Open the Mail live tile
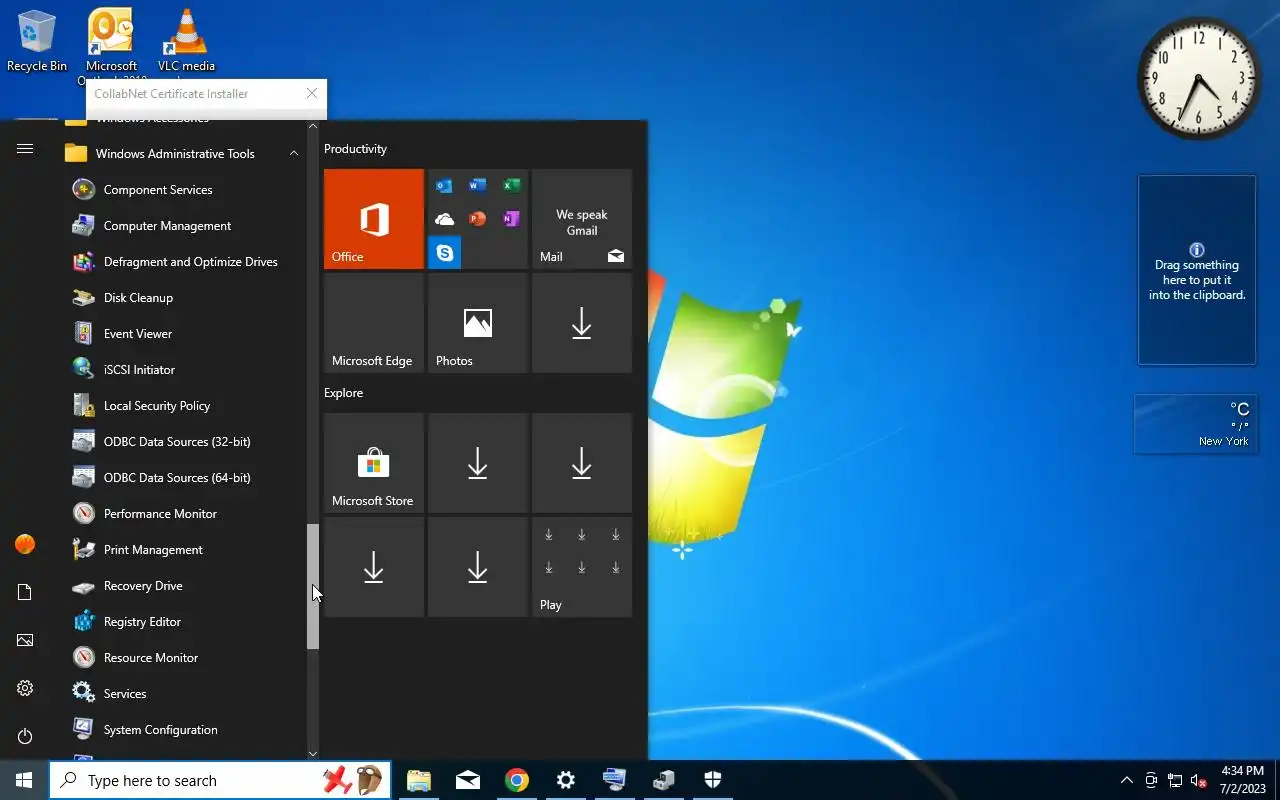Screen dimensions: 1280x800 pos(582,219)
